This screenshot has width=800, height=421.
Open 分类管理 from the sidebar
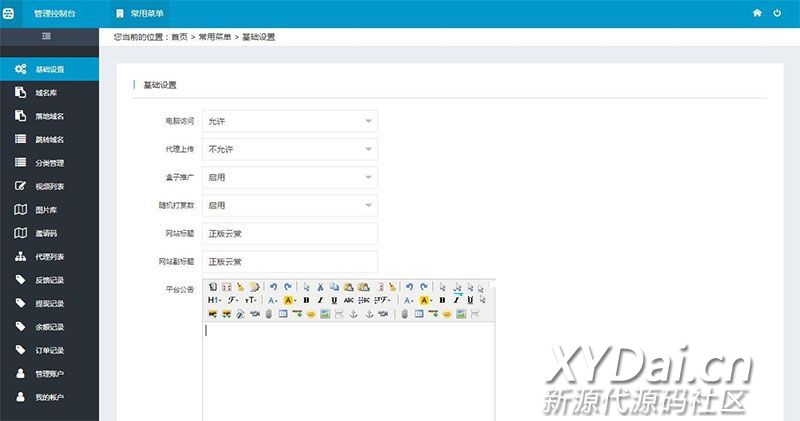tap(49, 163)
